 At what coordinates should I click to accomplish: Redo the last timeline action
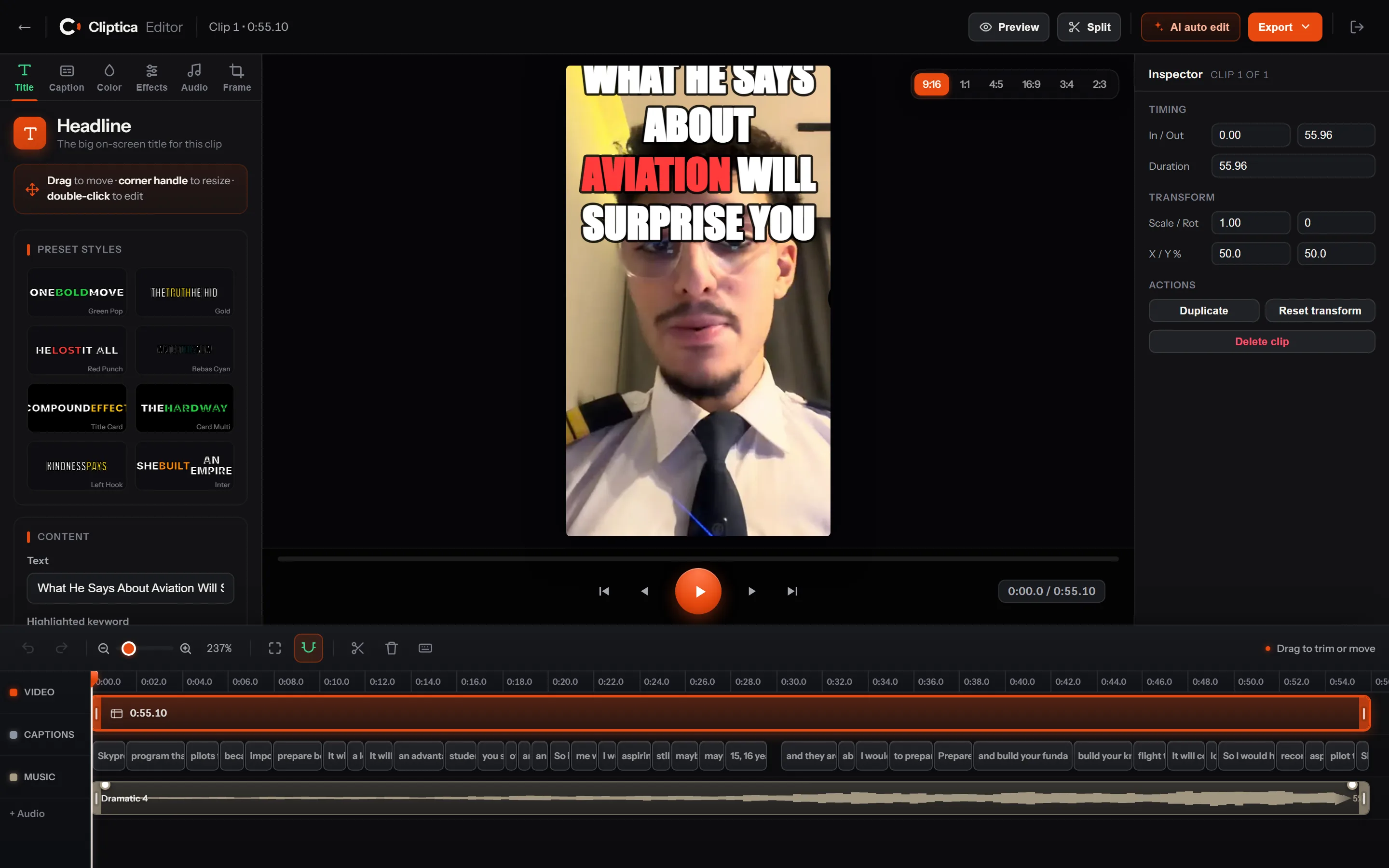[x=61, y=648]
